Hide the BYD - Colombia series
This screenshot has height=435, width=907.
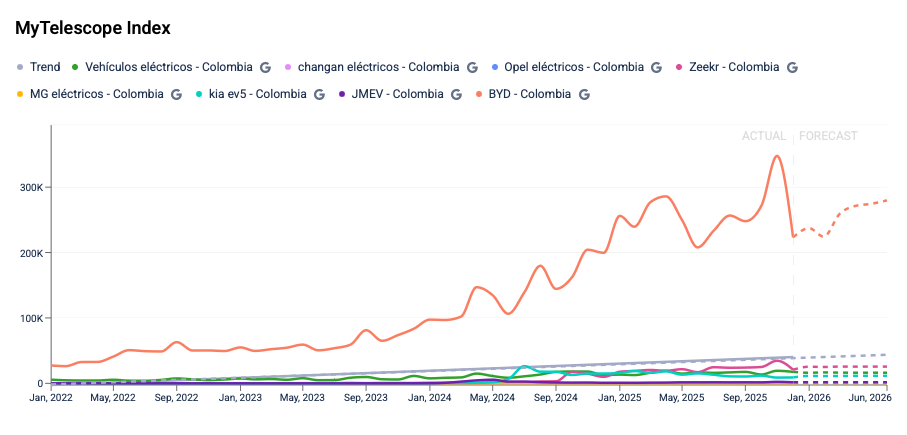coord(530,94)
